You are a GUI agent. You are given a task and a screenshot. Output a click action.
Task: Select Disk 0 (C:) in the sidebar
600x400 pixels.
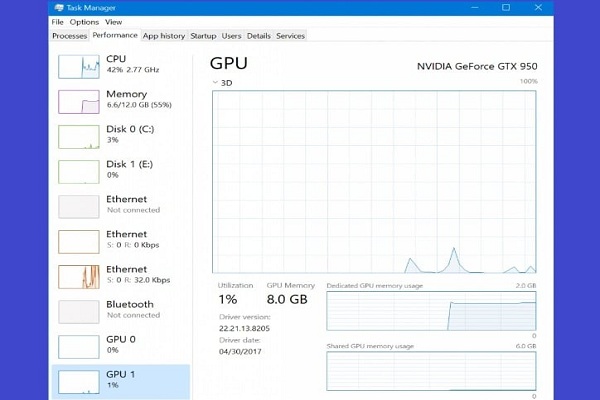pos(121,137)
